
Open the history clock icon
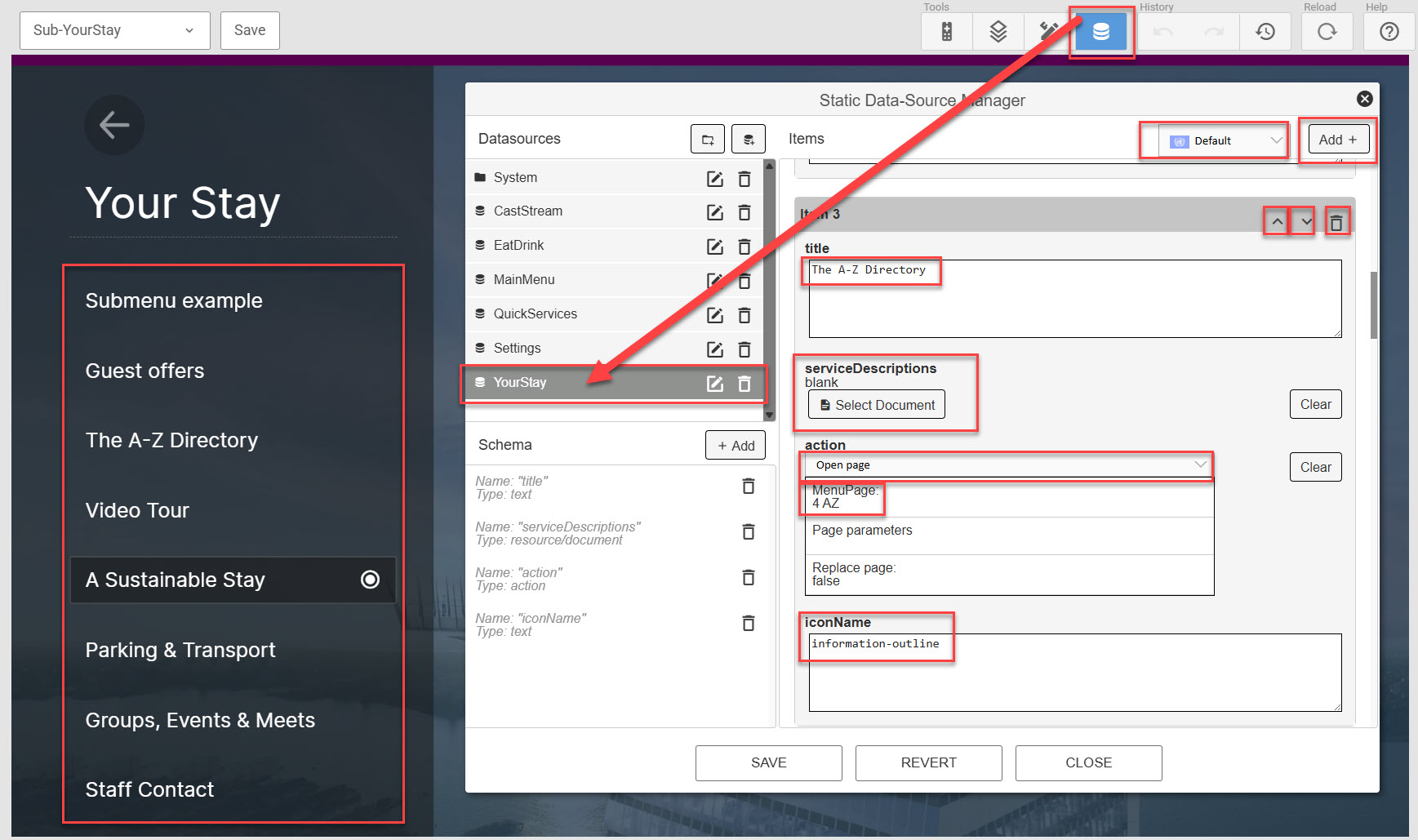[1265, 32]
